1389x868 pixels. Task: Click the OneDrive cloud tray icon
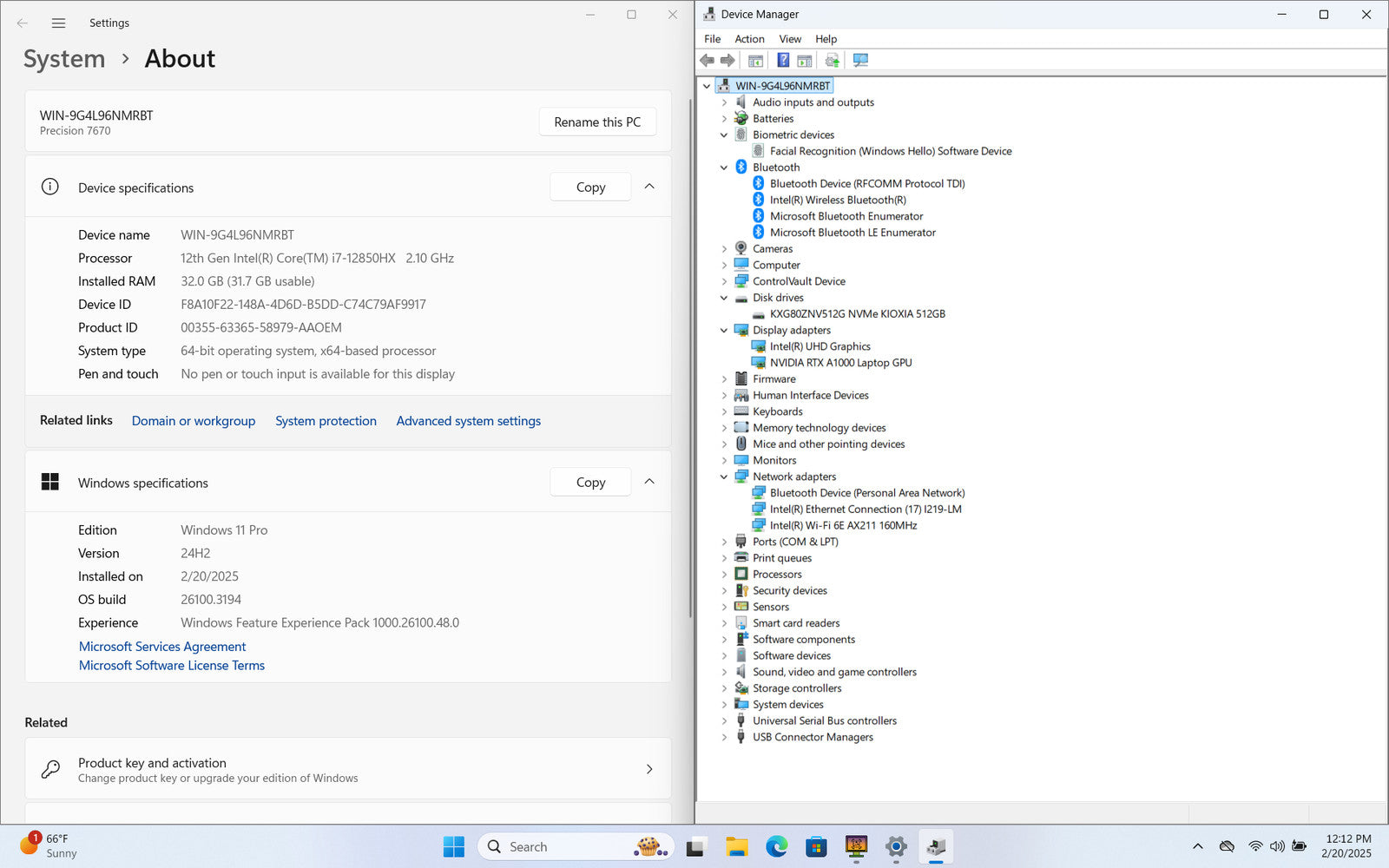[x=1227, y=846]
